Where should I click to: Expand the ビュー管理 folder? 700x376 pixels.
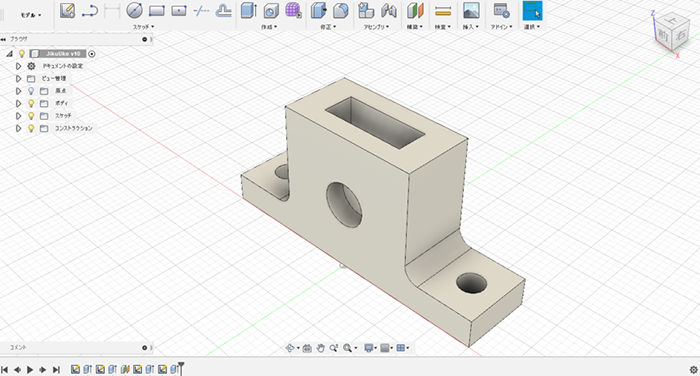18,79
